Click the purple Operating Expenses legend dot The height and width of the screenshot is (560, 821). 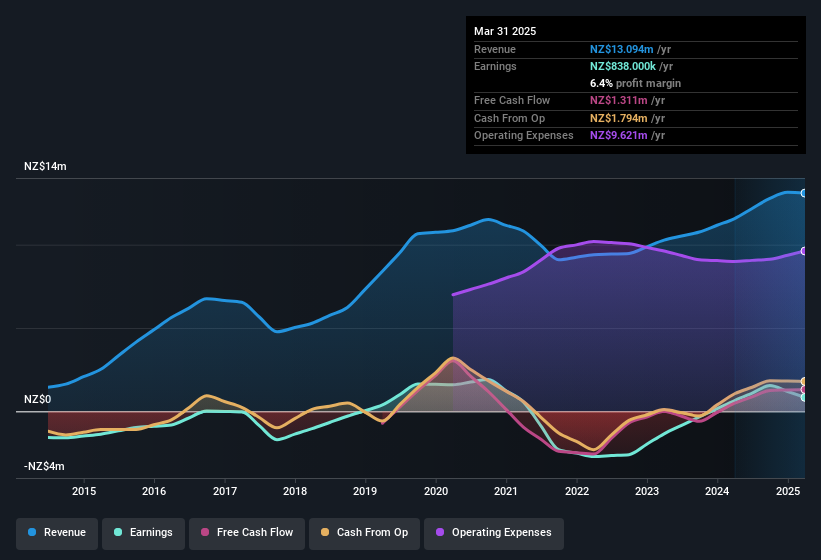440,532
